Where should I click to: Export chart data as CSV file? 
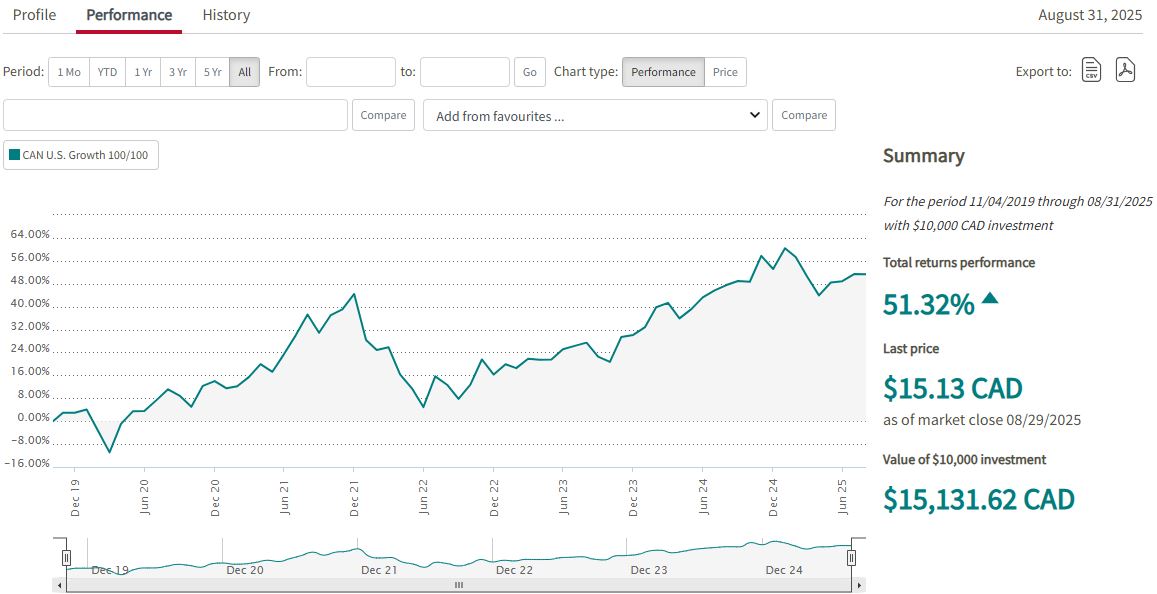coord(1091,71)
